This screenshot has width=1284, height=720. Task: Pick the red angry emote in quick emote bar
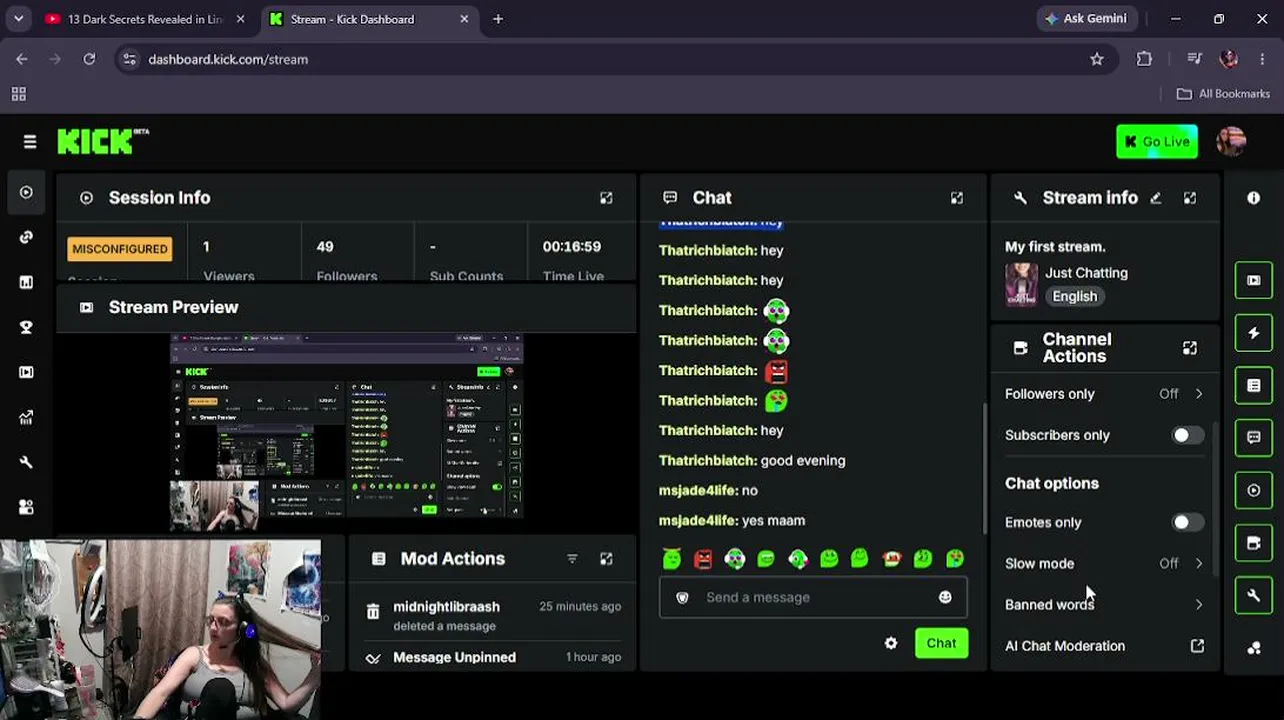[x=703, y=559]
